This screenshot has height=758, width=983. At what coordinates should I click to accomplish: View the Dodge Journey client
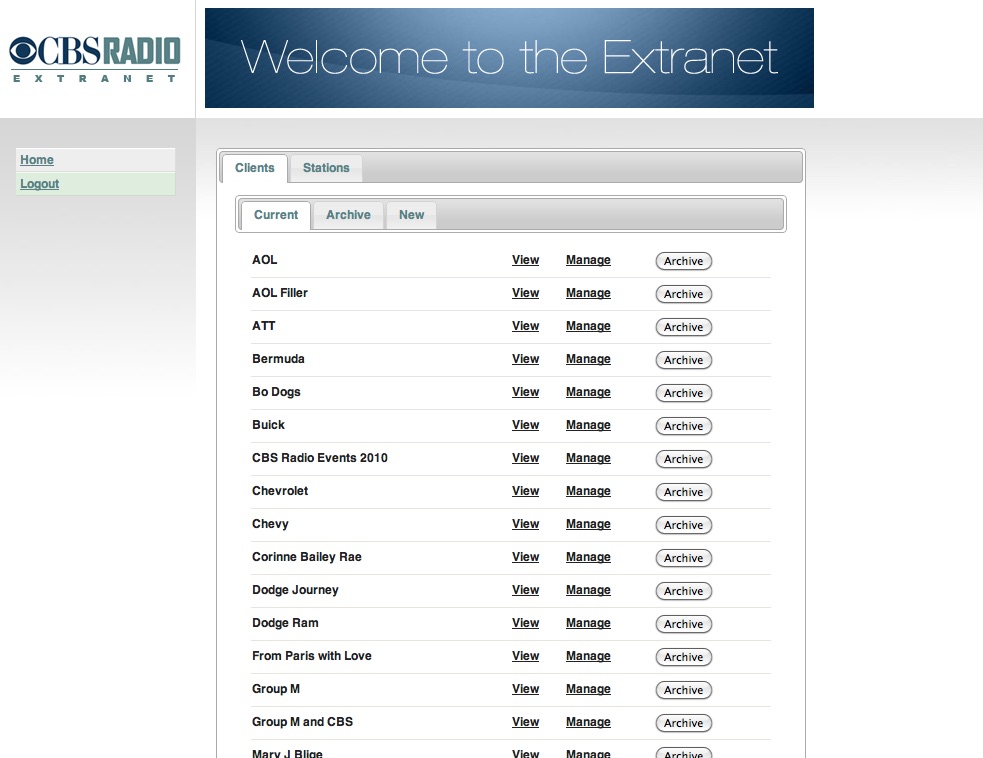525,590
